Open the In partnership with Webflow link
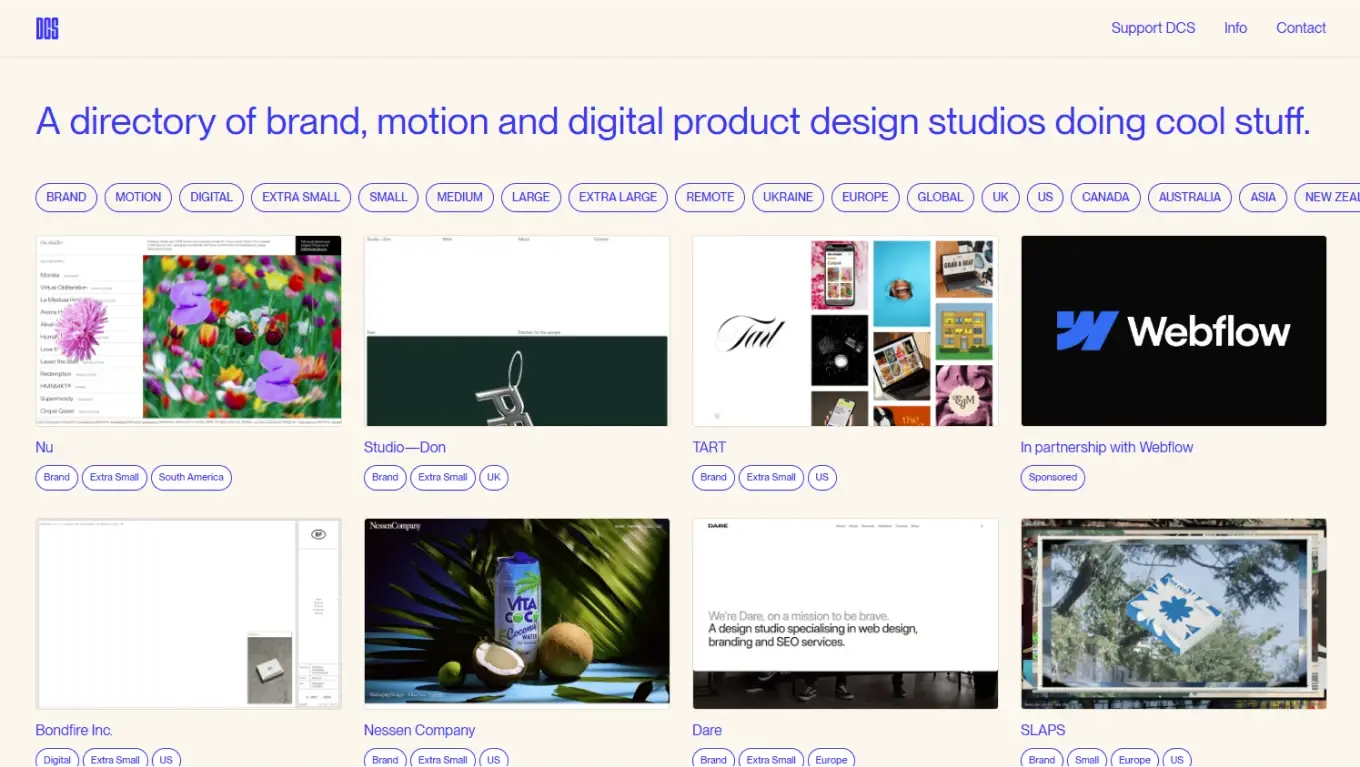1360x767 pixels. point(1106,447)
